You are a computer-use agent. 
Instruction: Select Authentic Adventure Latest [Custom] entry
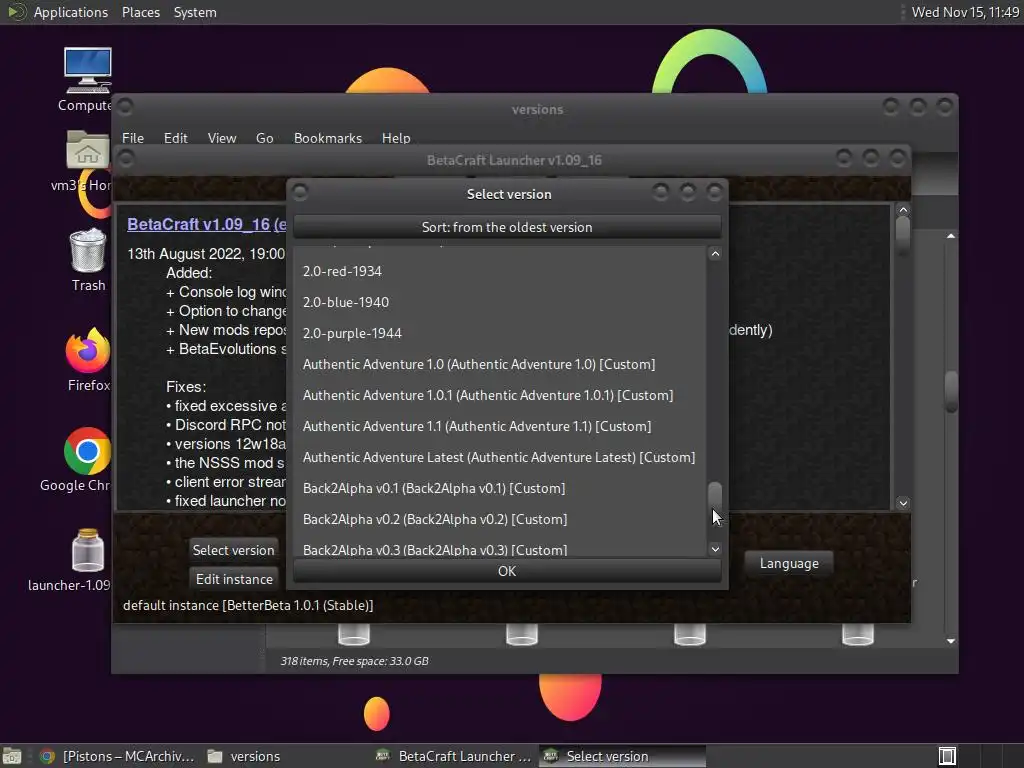[x=500, y=457]
